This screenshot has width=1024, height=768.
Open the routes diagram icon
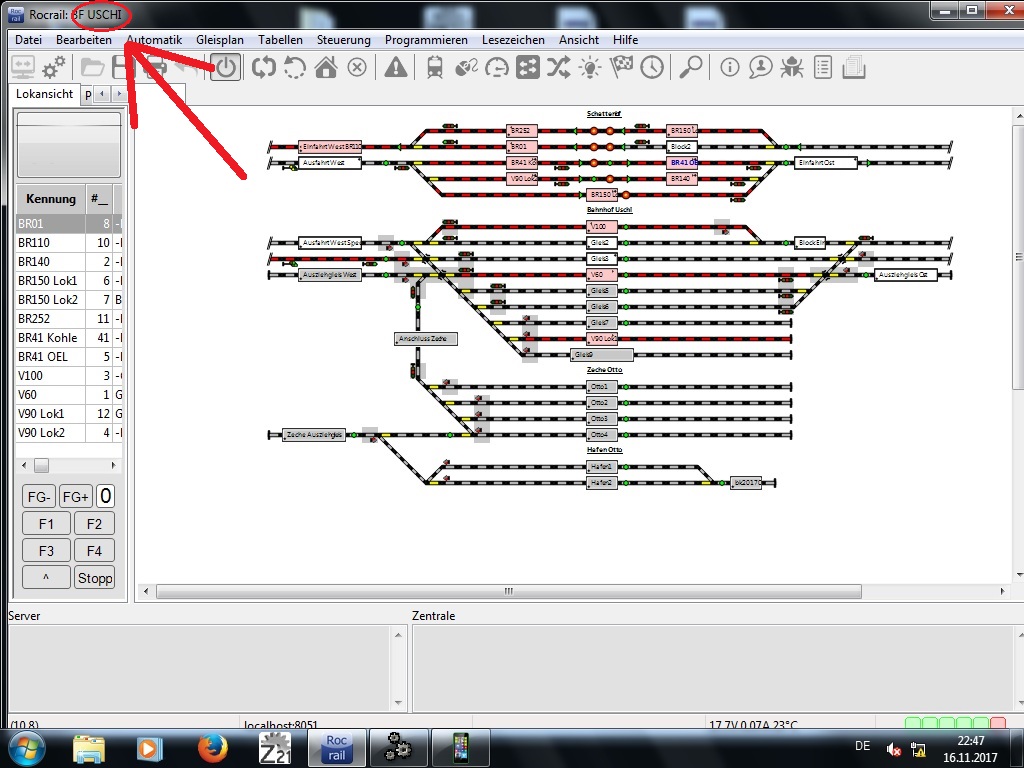tap(528, 67)
